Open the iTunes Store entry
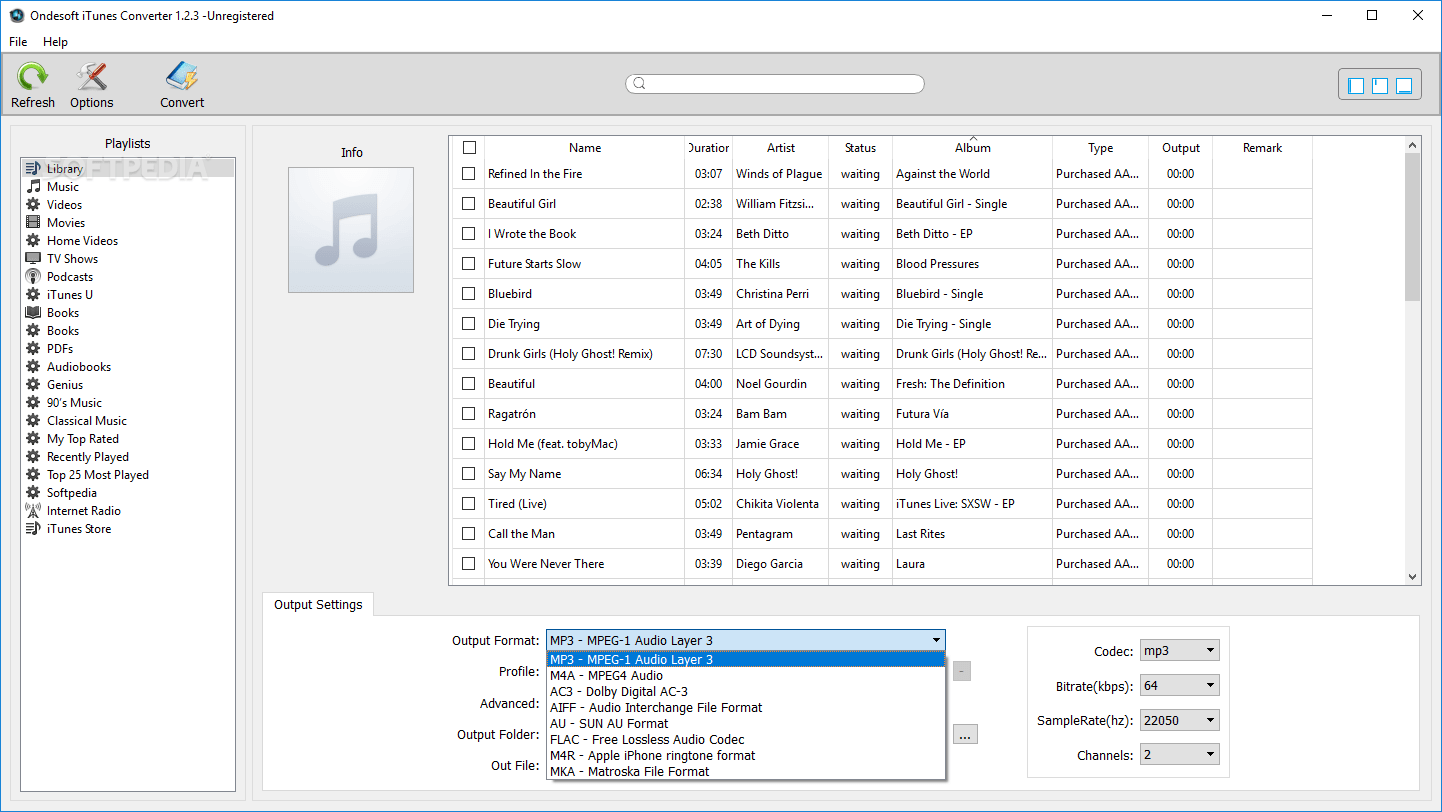Image resolution: width=1442 pixels, height=812 pixels. click(75, 528)
